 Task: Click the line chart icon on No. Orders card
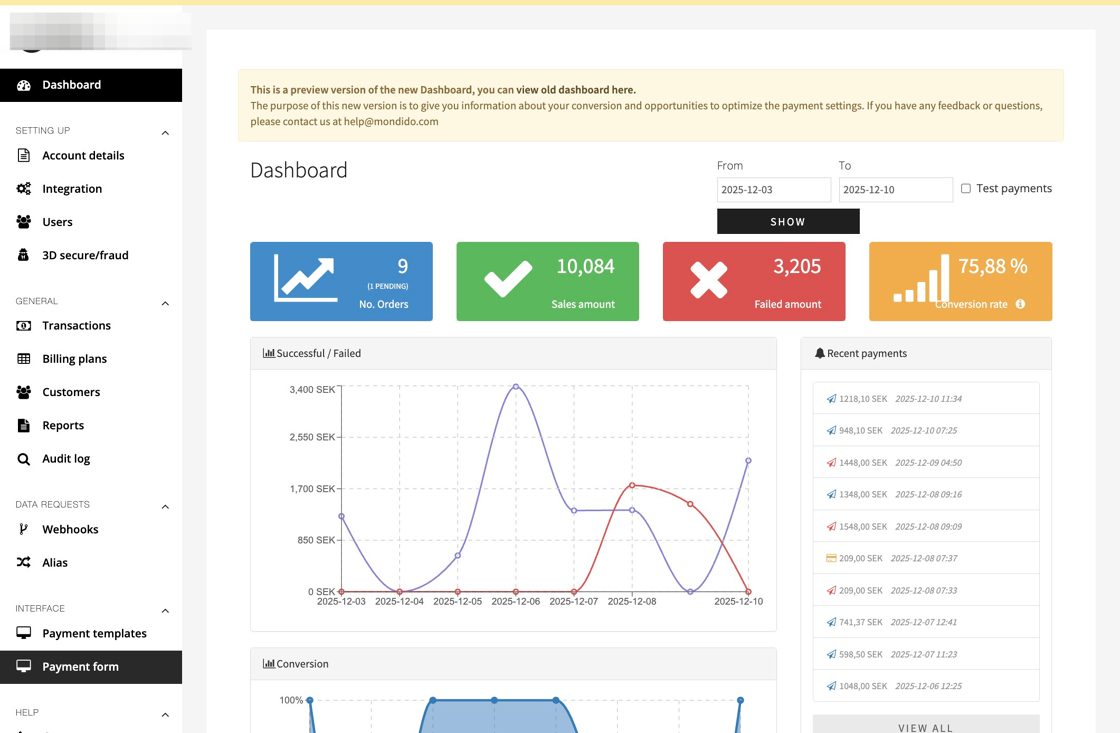305,279
